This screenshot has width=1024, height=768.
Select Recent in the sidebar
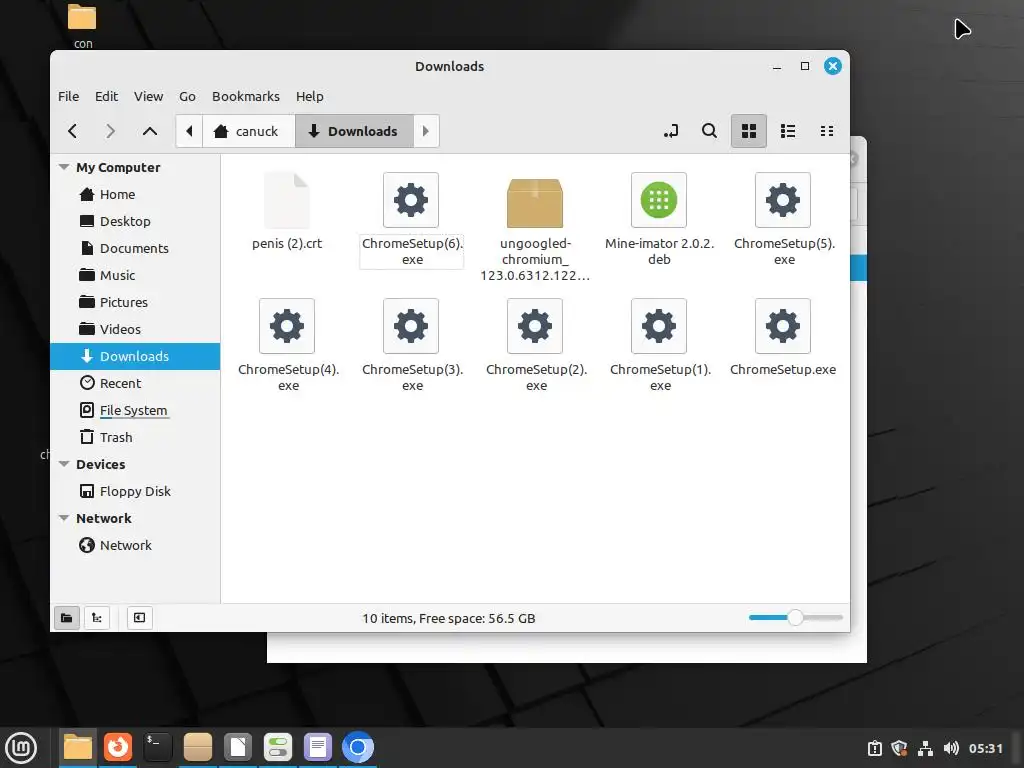point(135,383)
